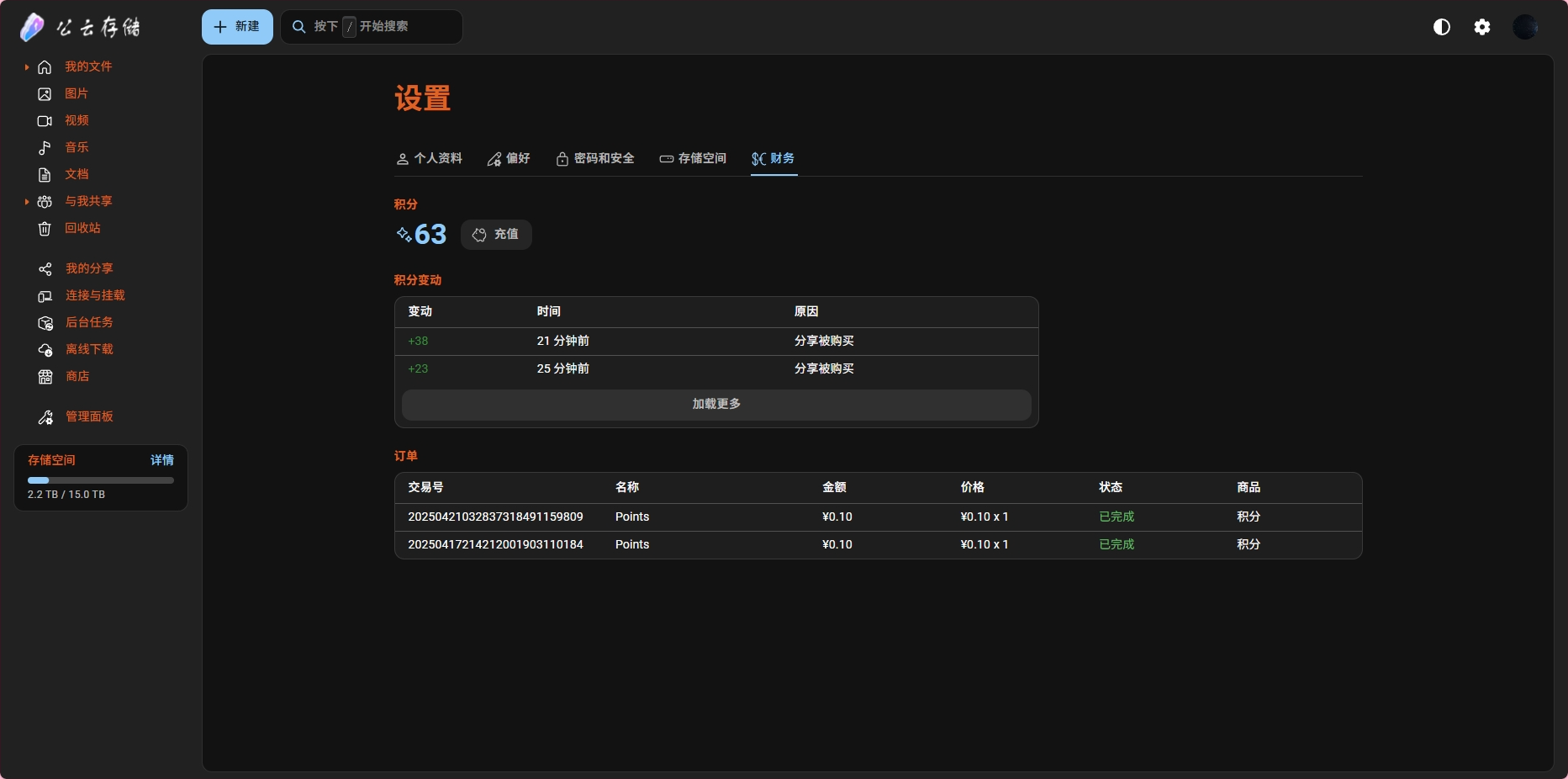The image size is (1568, 779).
Task: Expand the 我的文件 tree arrow
Action: [27, 67]
